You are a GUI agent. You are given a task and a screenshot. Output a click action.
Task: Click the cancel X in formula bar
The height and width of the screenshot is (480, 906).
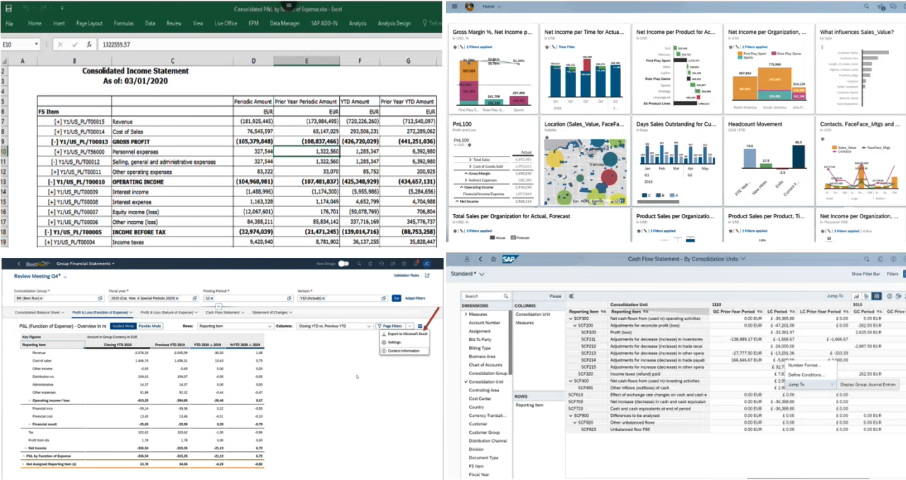(x=61, y=44)
